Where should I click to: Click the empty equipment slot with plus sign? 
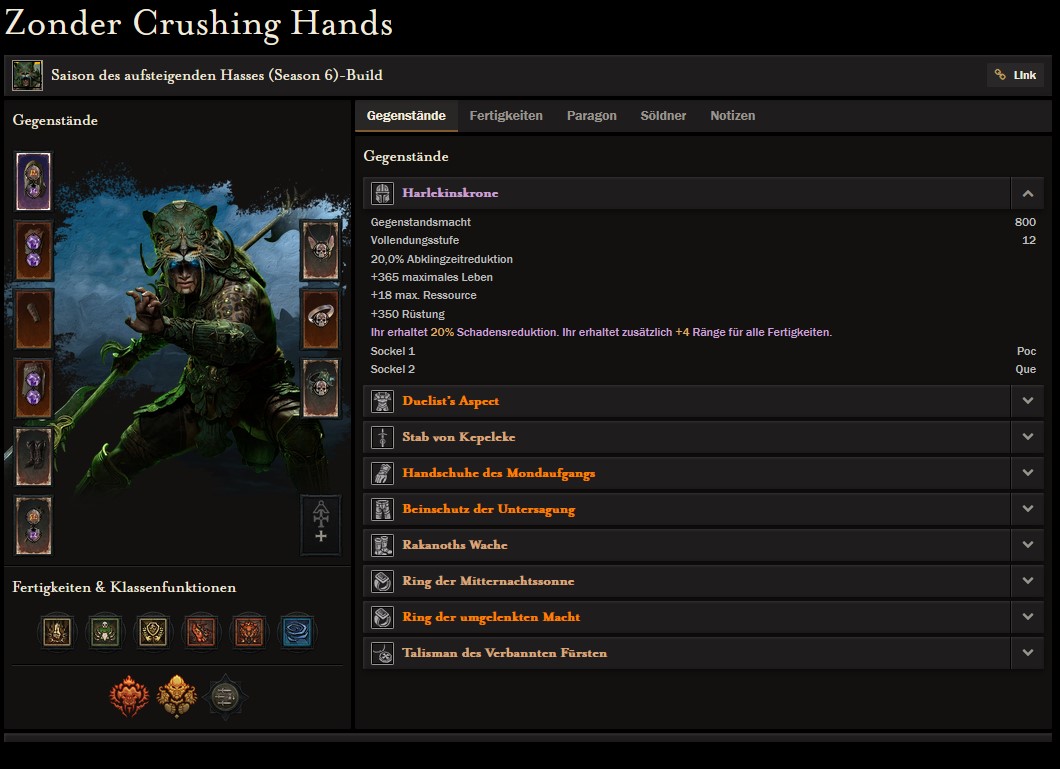point(320,526)
